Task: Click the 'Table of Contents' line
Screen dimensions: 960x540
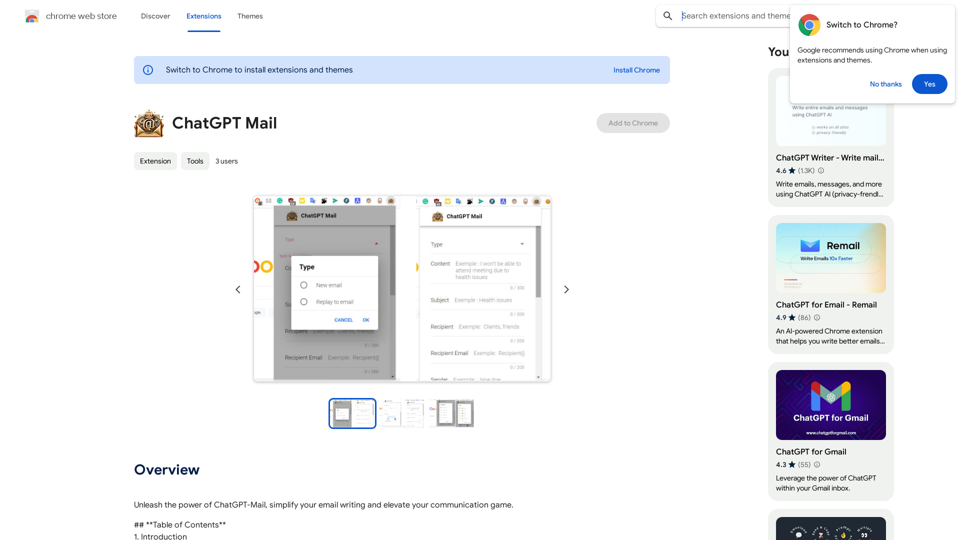Action: tap(180, 525)
